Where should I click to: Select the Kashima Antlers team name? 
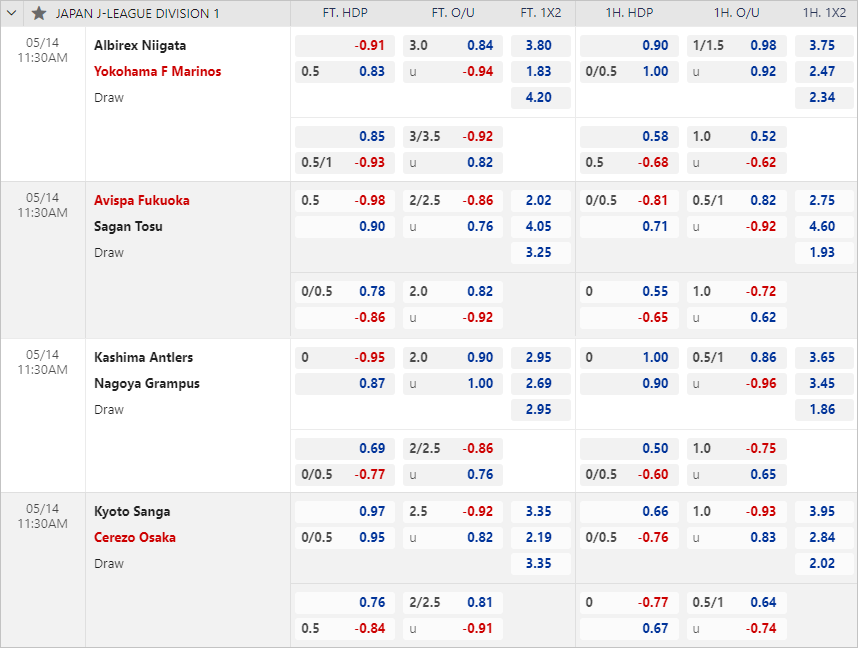point(143,357)
